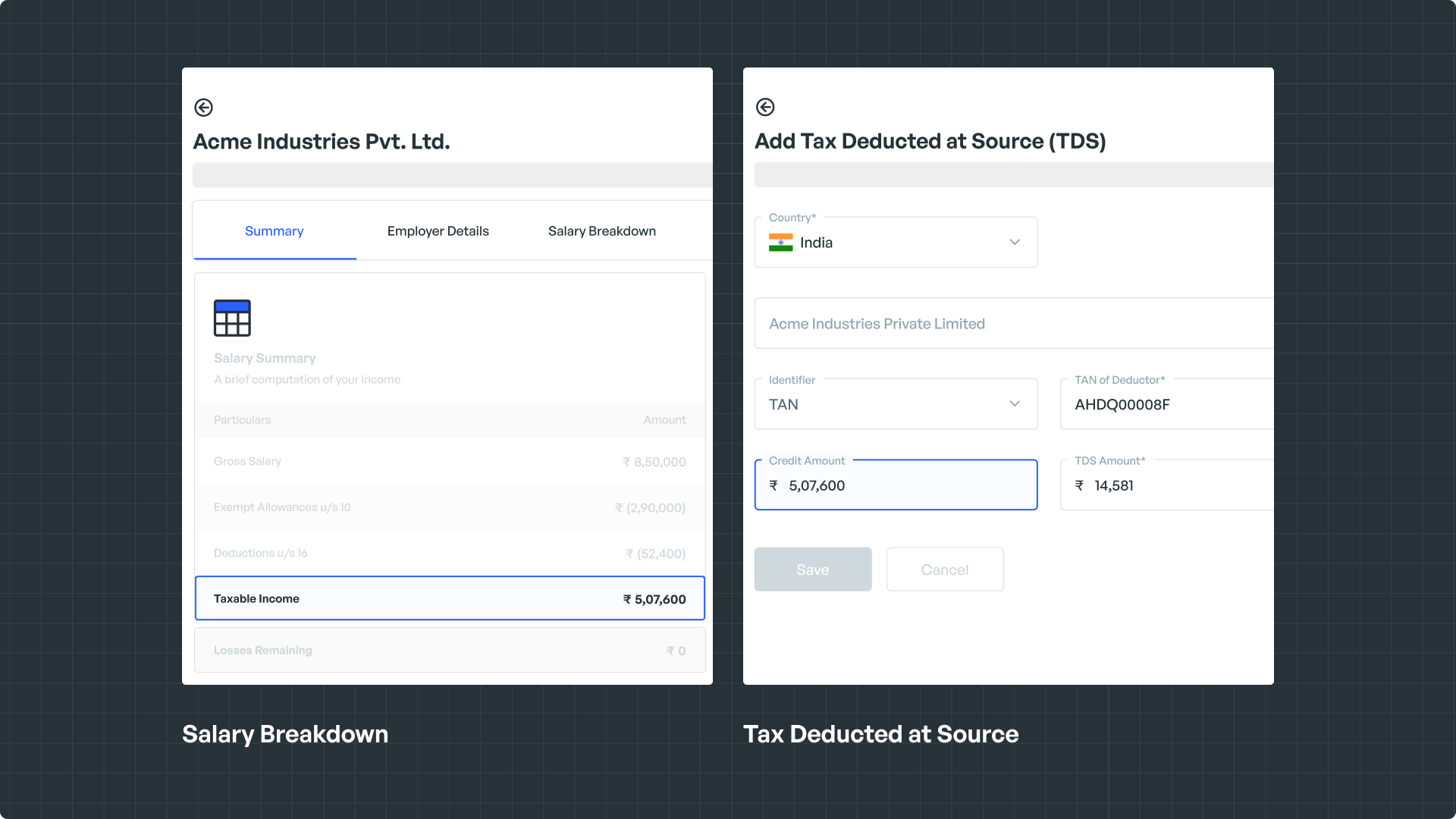Open the Summary tab
The width and height of the screenshot is (1456, 819).
pos(274,231)
